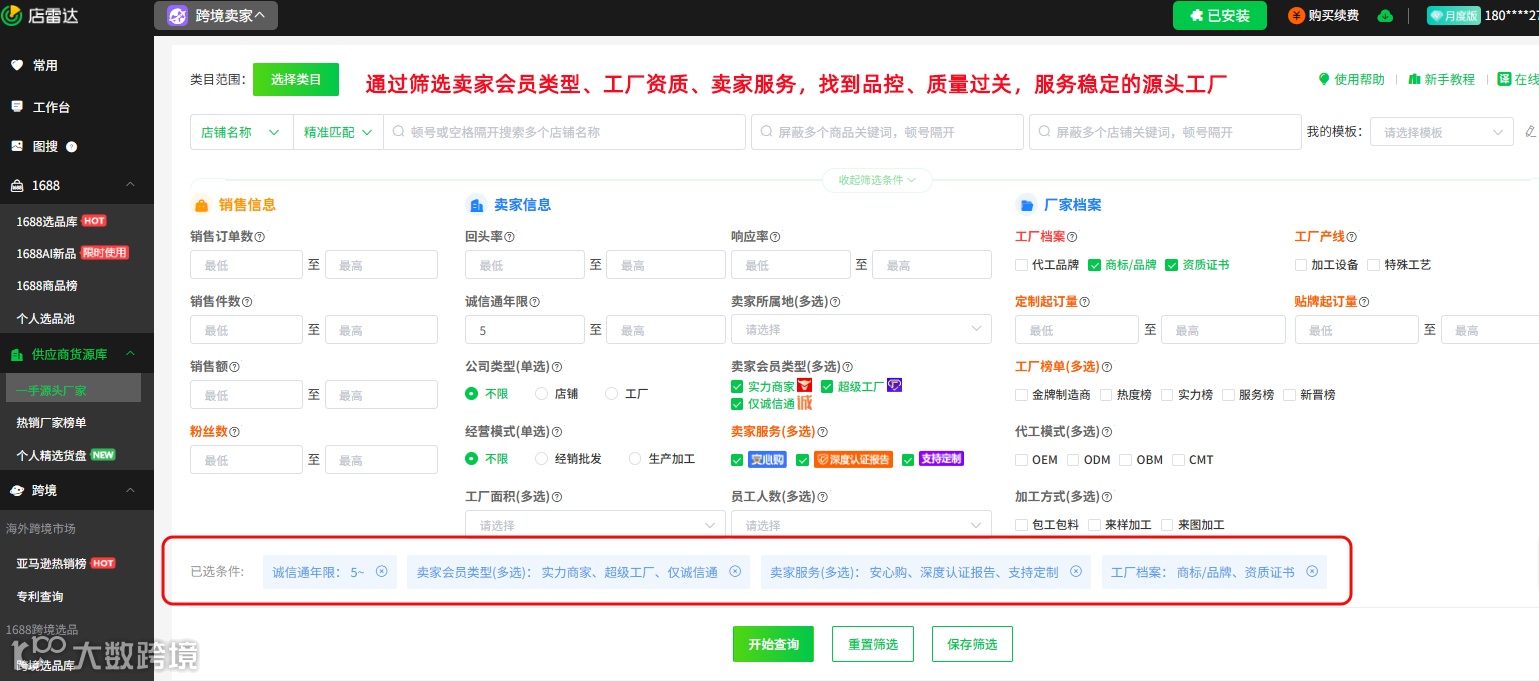Viewport: 1539px width, 681px height.
Task: Collapse the 供应商货源库 sidebar section
Action: pyautogui.click(x=130, y=354)
